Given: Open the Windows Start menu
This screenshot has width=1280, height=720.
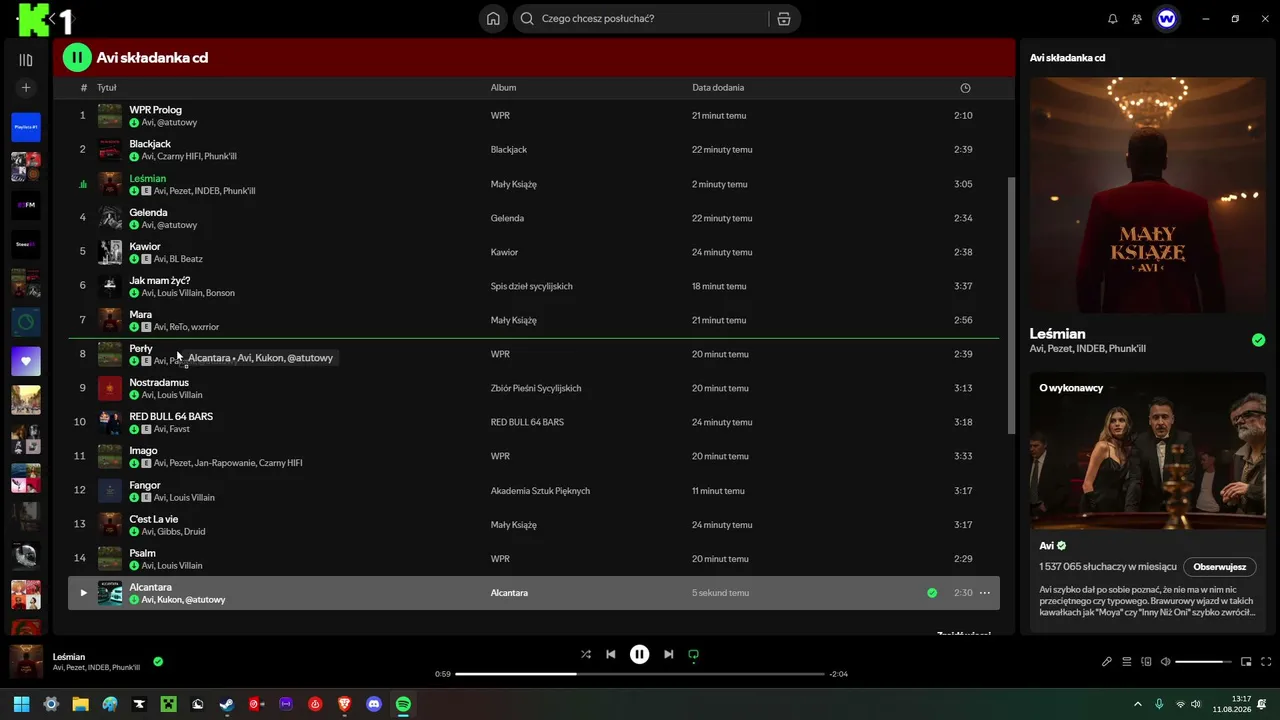Looking at the screenshot, I should (x=21, y=704).
